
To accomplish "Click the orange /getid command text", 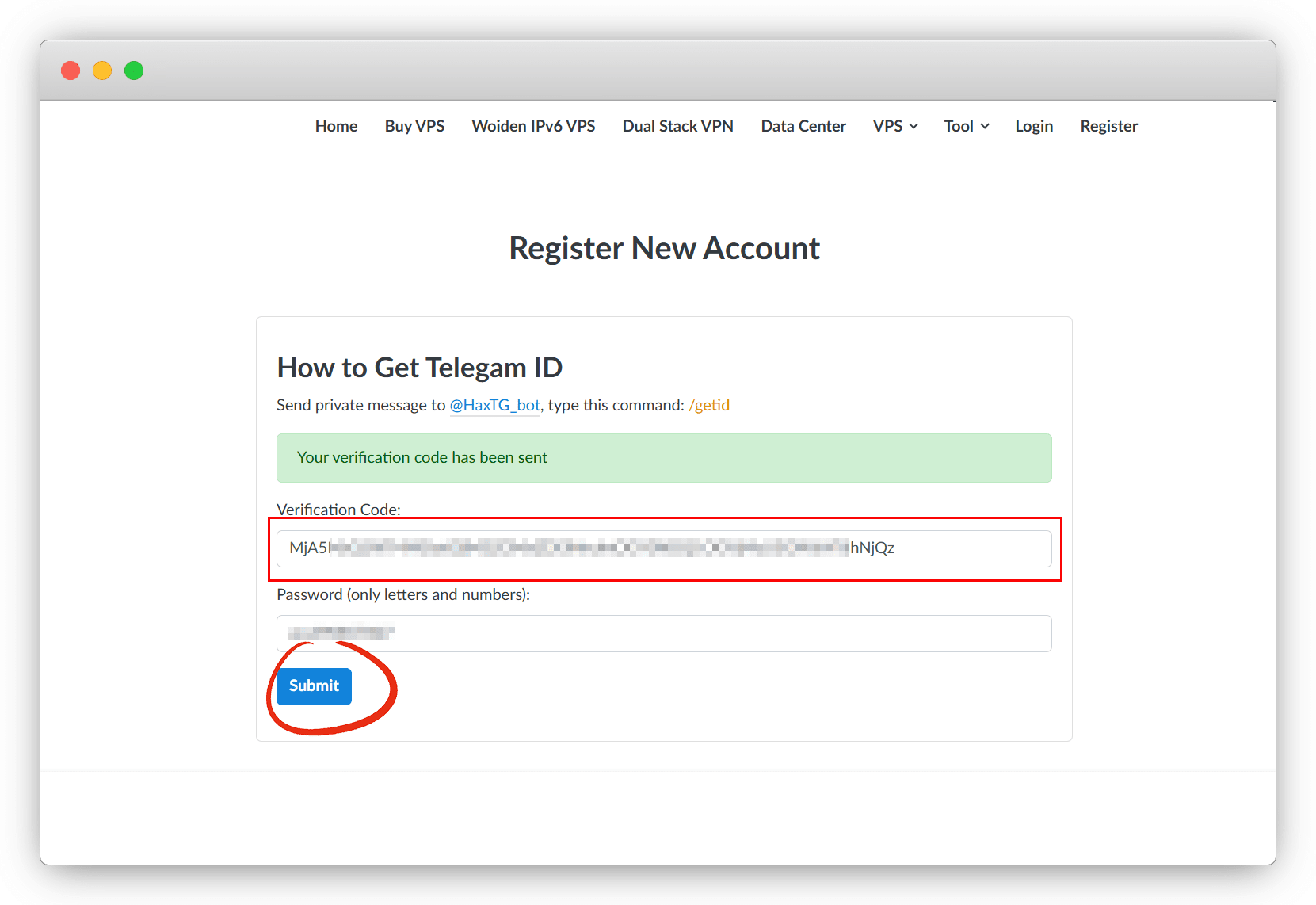I will pyautogui.click(x=709, y=405).
